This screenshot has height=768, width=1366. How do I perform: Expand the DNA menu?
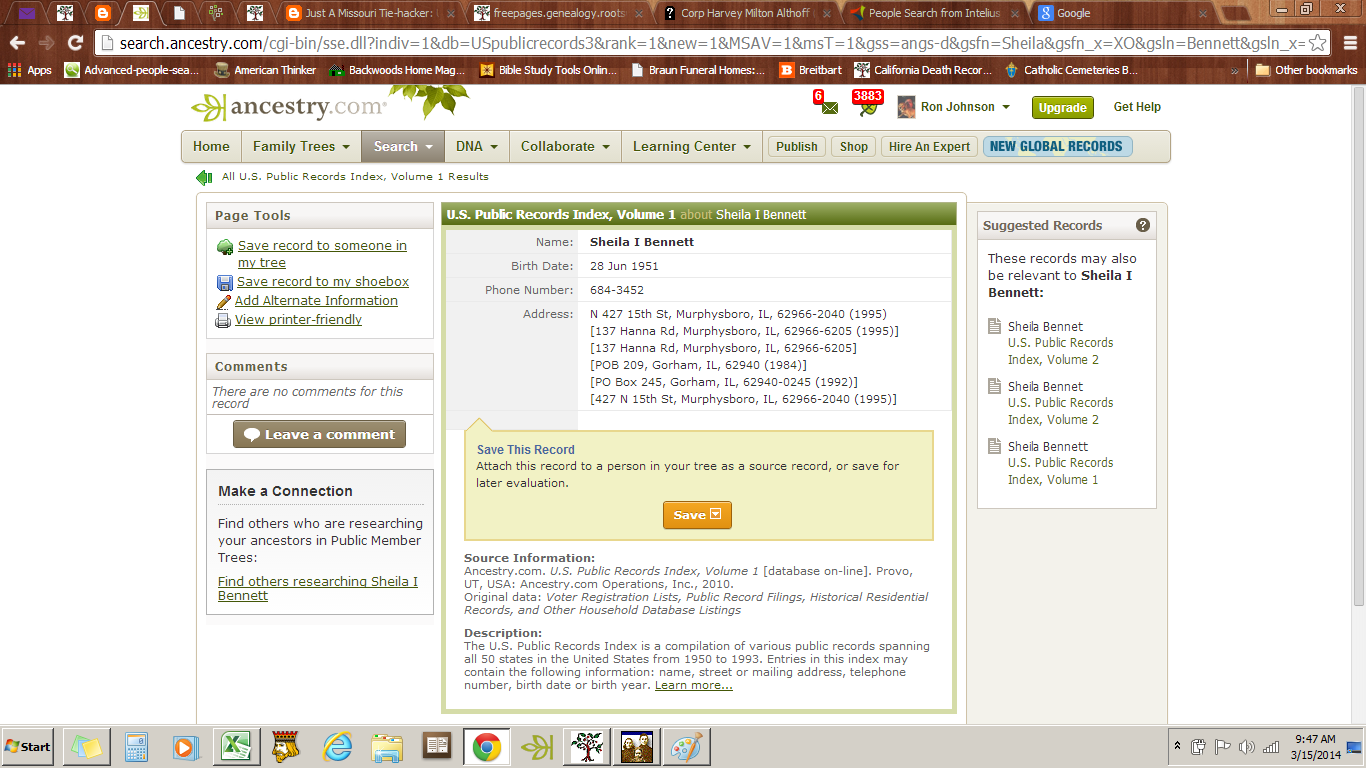(x=477, y=146)
